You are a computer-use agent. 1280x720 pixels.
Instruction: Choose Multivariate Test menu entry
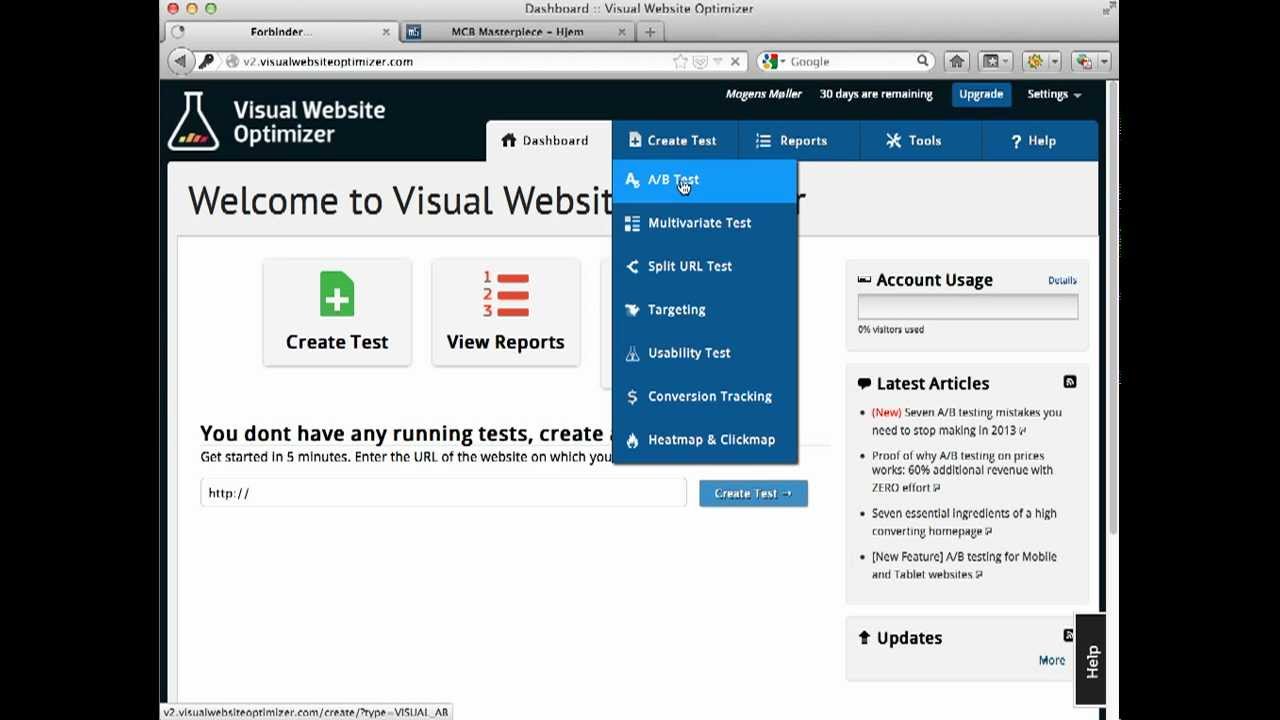pos(705,223)
